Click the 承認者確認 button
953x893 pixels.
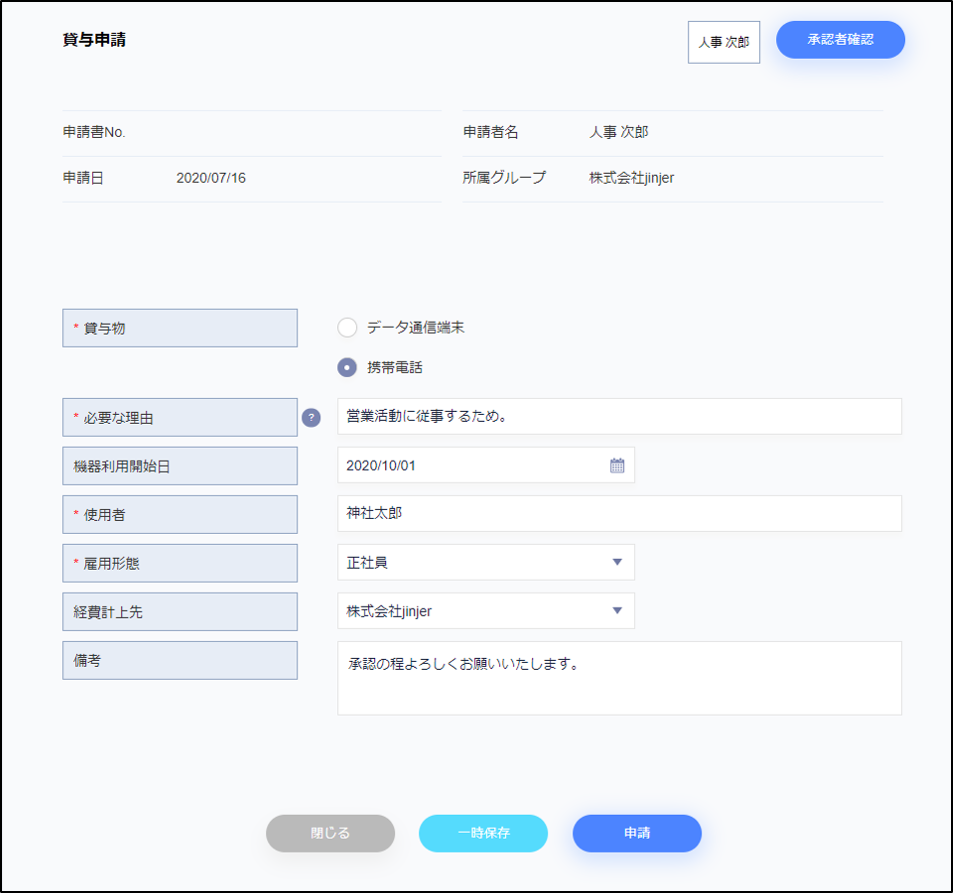(x=840, y=40)
